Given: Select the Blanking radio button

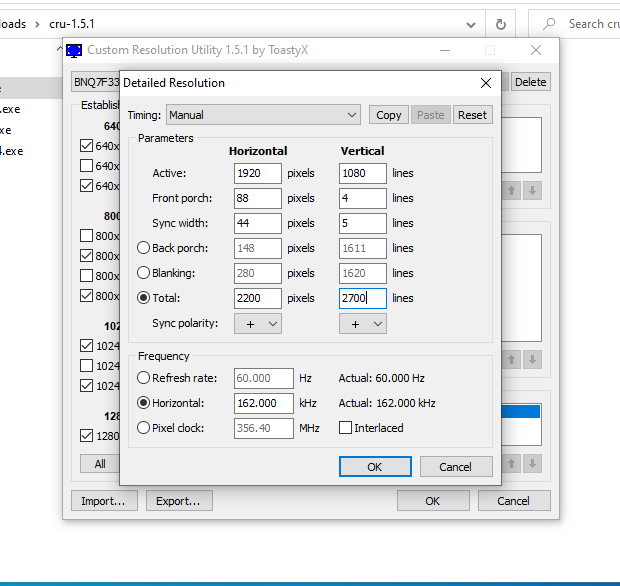Looking at the screenshot, I should click(144, 273).
